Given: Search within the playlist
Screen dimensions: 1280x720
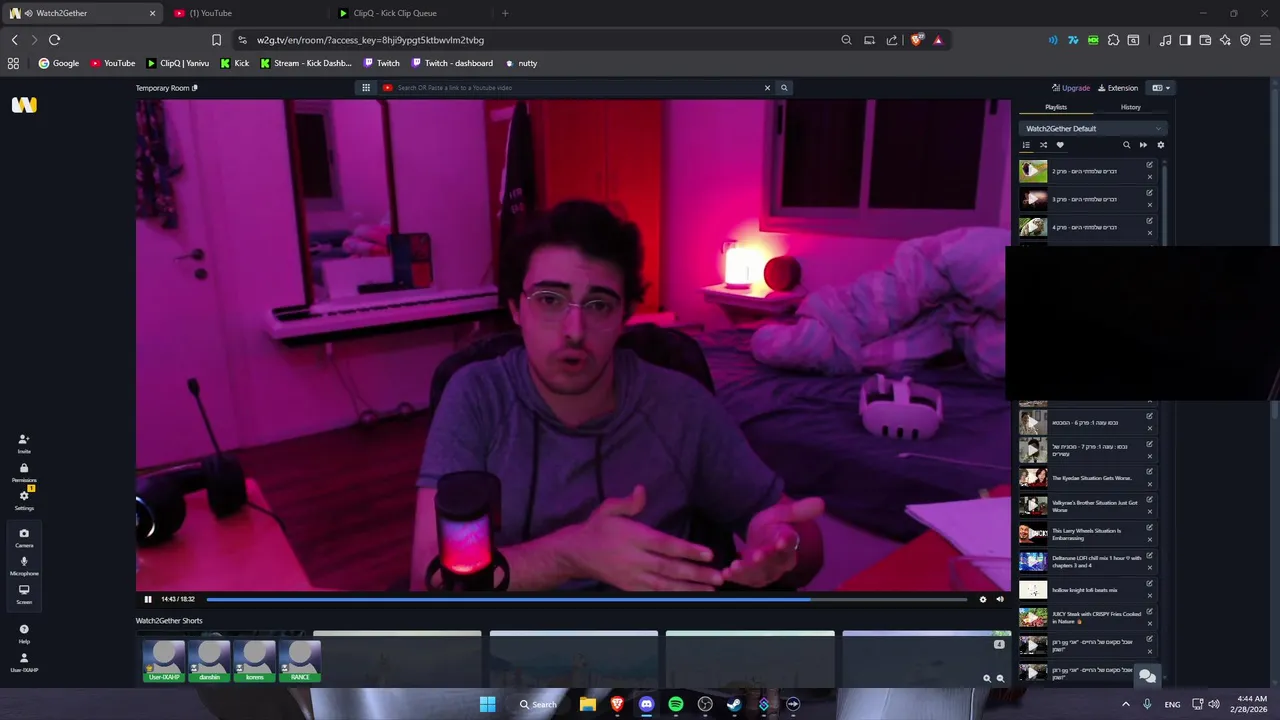Looking at the screenshot, I should pos(1126,145).
